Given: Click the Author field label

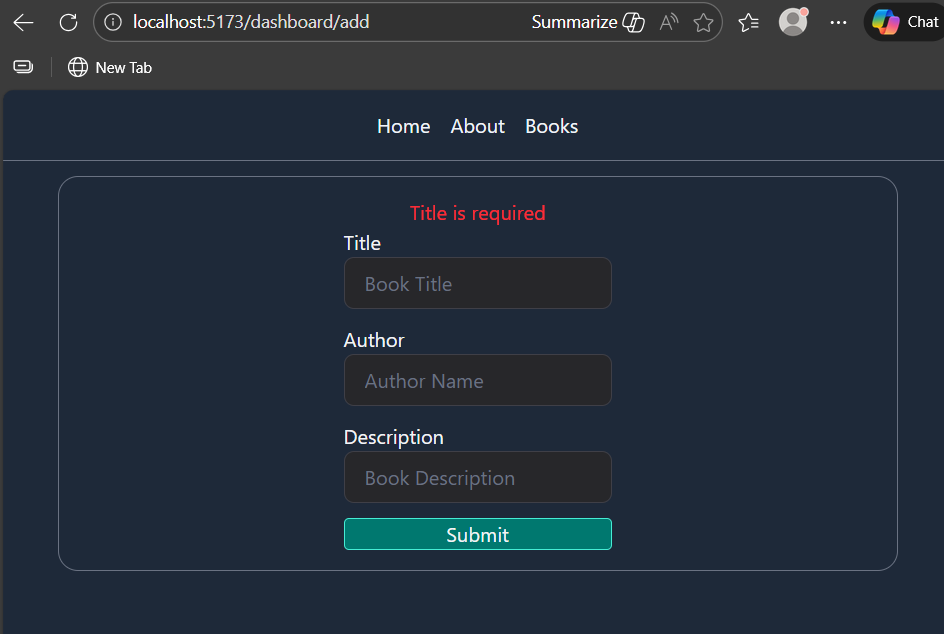Looking at the screenshot, I should pos(374,340).
